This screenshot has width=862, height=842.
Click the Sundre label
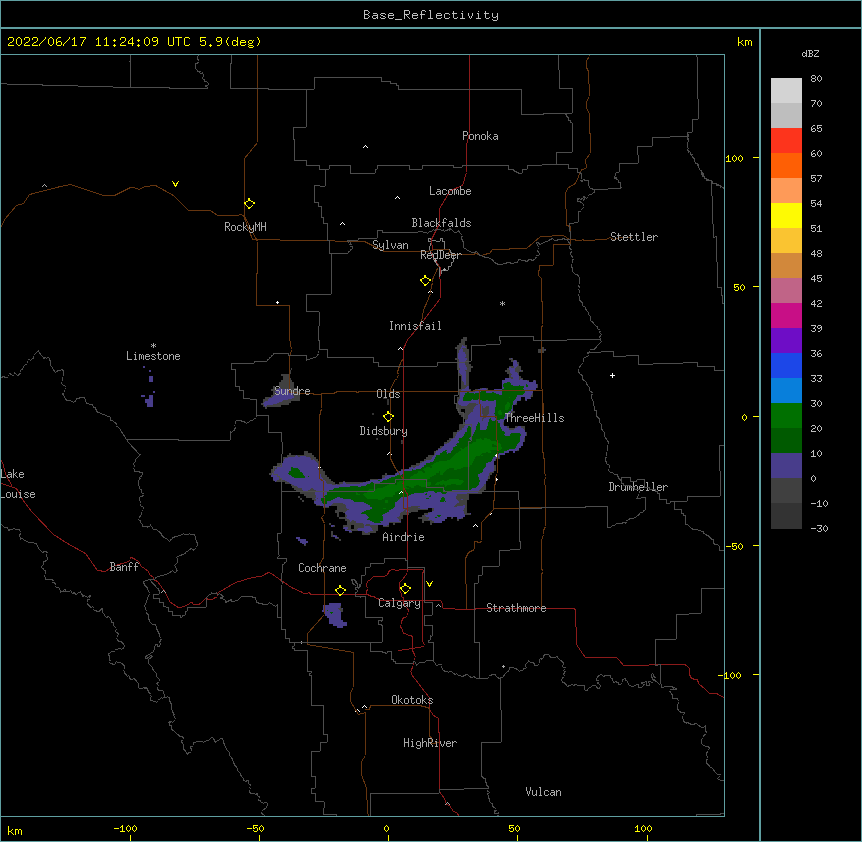click(292, 391)
